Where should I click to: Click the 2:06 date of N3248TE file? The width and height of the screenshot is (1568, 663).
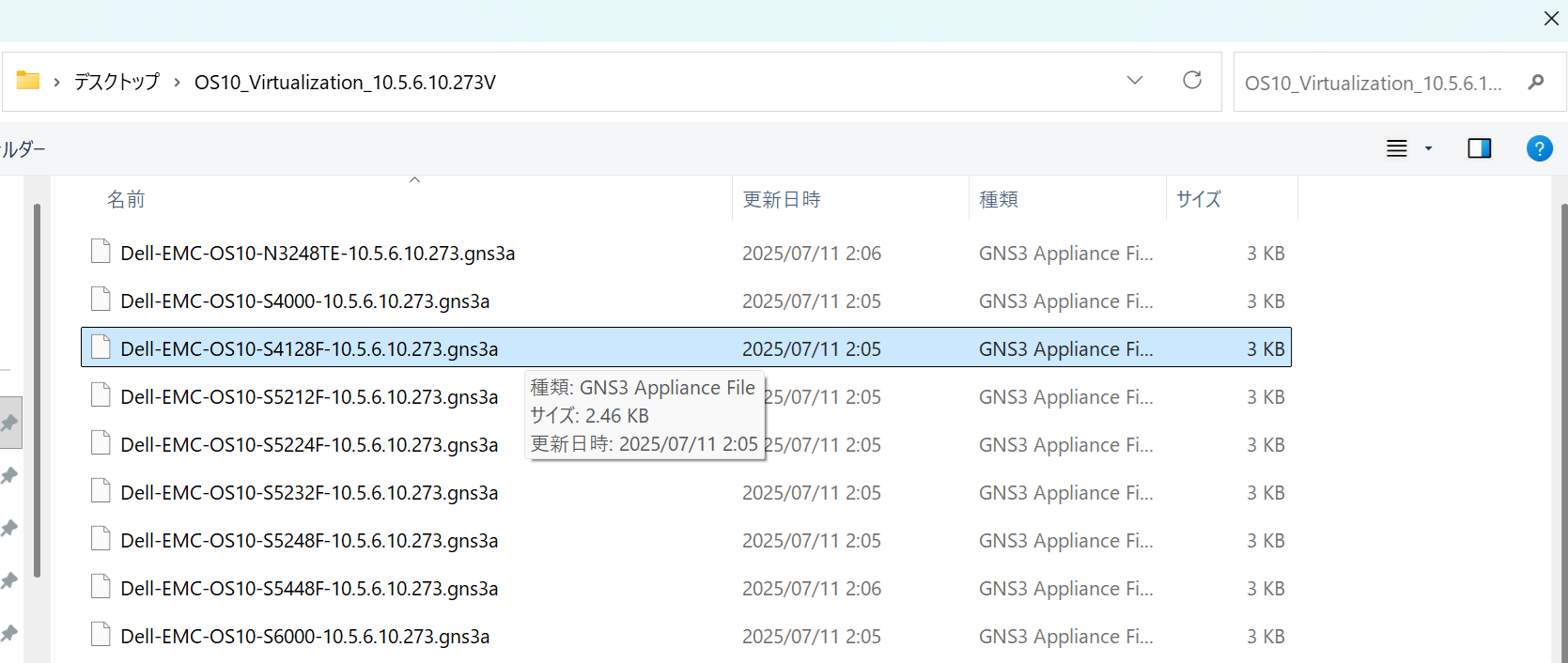812,254
